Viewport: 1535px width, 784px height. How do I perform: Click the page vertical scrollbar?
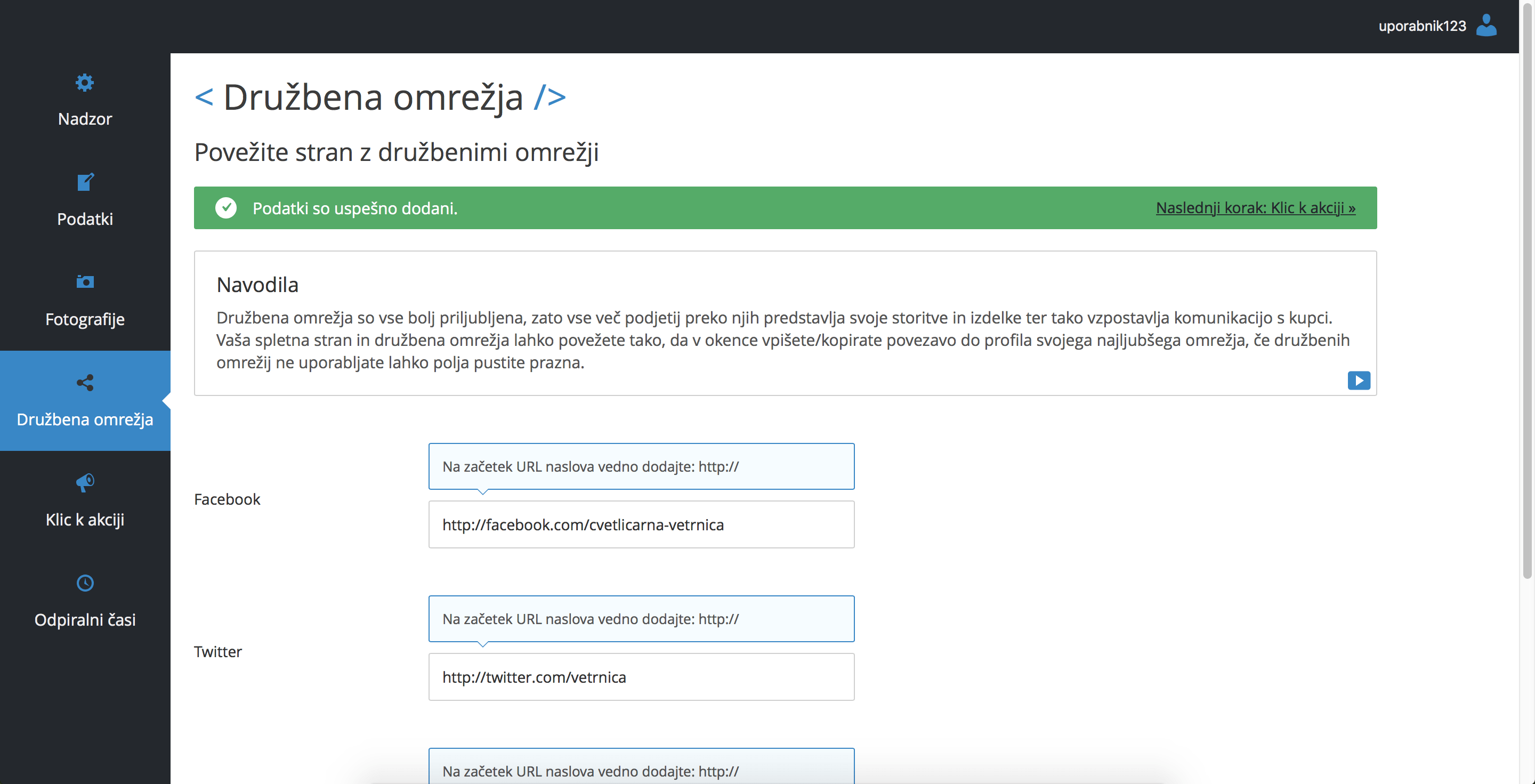(x=1526, y=289)
